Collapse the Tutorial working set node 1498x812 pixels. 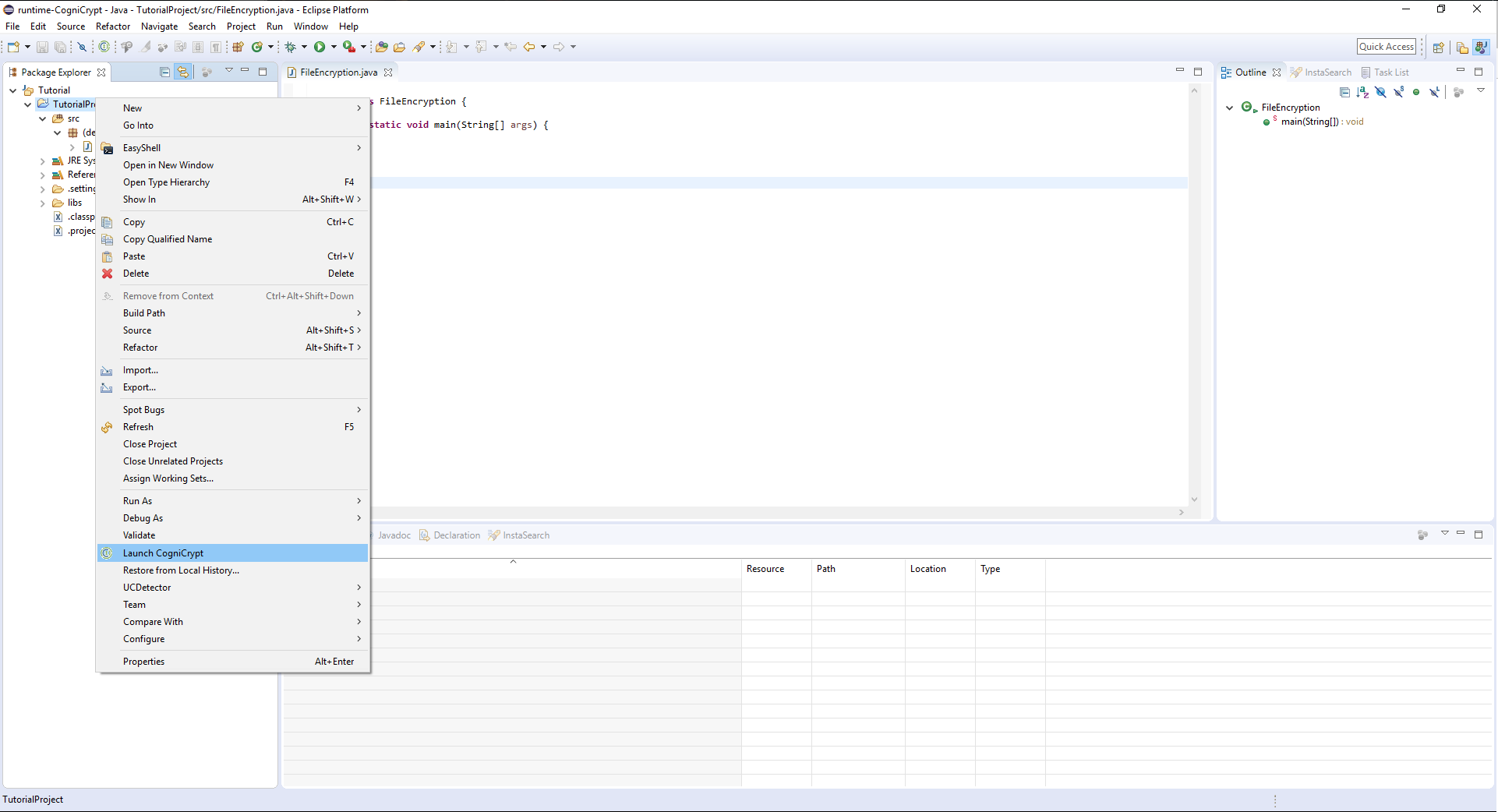coord(13,90)
